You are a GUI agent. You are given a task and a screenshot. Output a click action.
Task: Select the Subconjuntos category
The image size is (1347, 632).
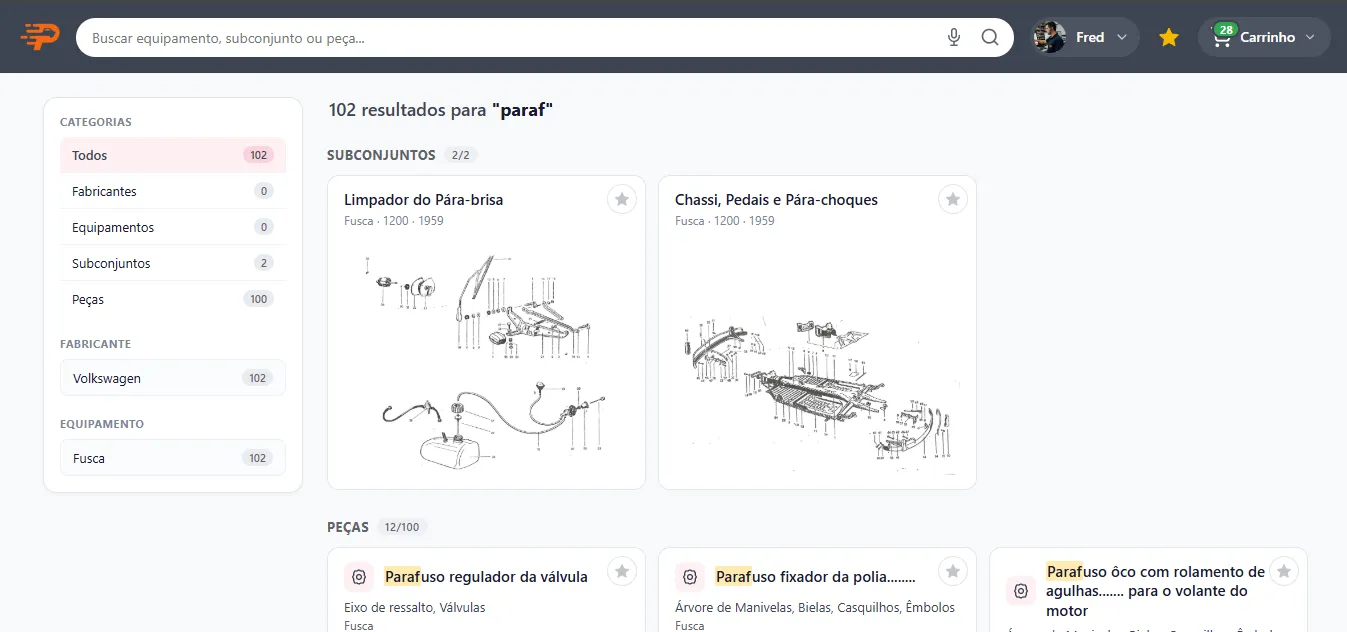173,263
